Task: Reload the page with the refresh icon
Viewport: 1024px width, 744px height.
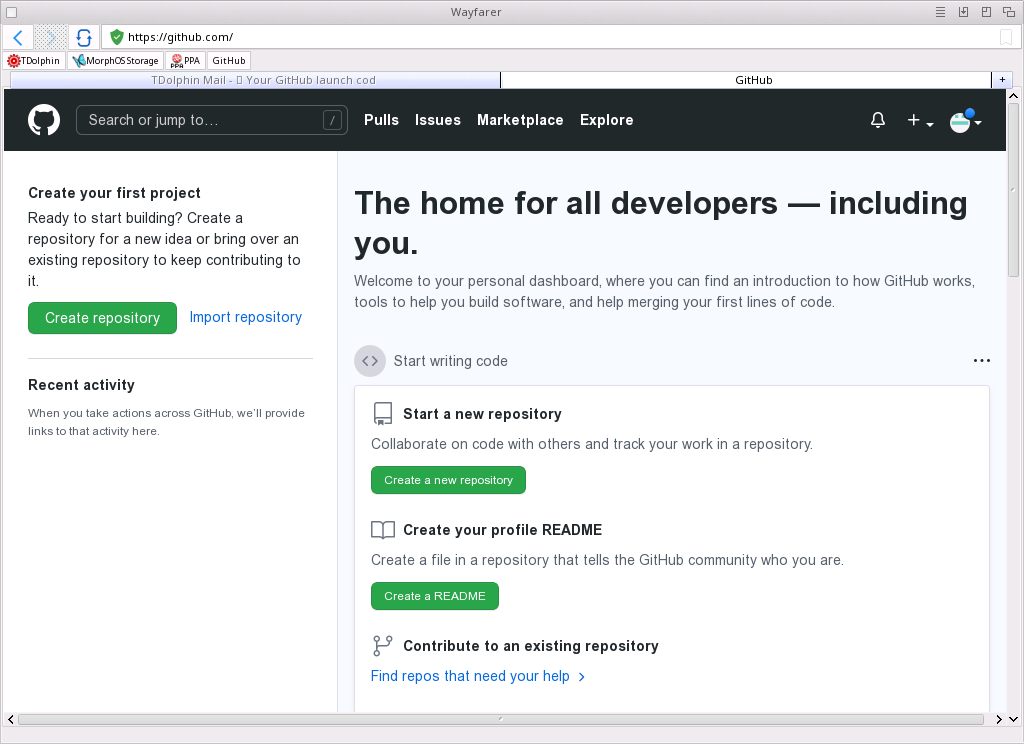Action: 84,37
